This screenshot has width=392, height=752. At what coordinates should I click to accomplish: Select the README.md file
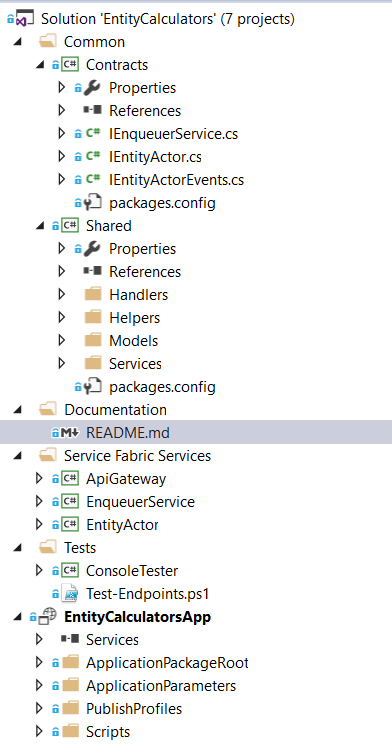(128, 433)
